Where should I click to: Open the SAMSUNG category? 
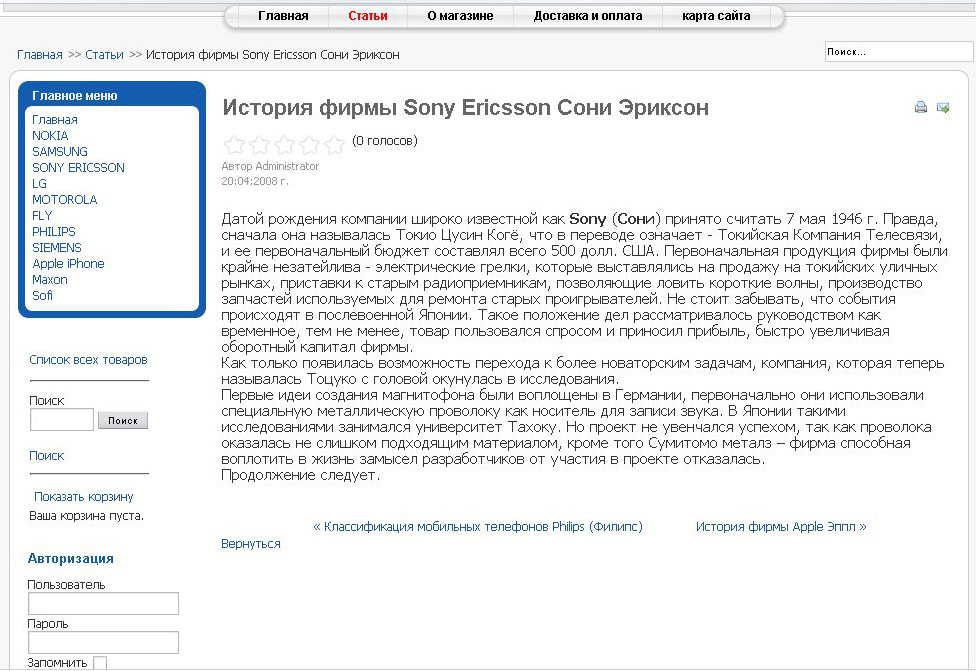click(x=60, y=152)
